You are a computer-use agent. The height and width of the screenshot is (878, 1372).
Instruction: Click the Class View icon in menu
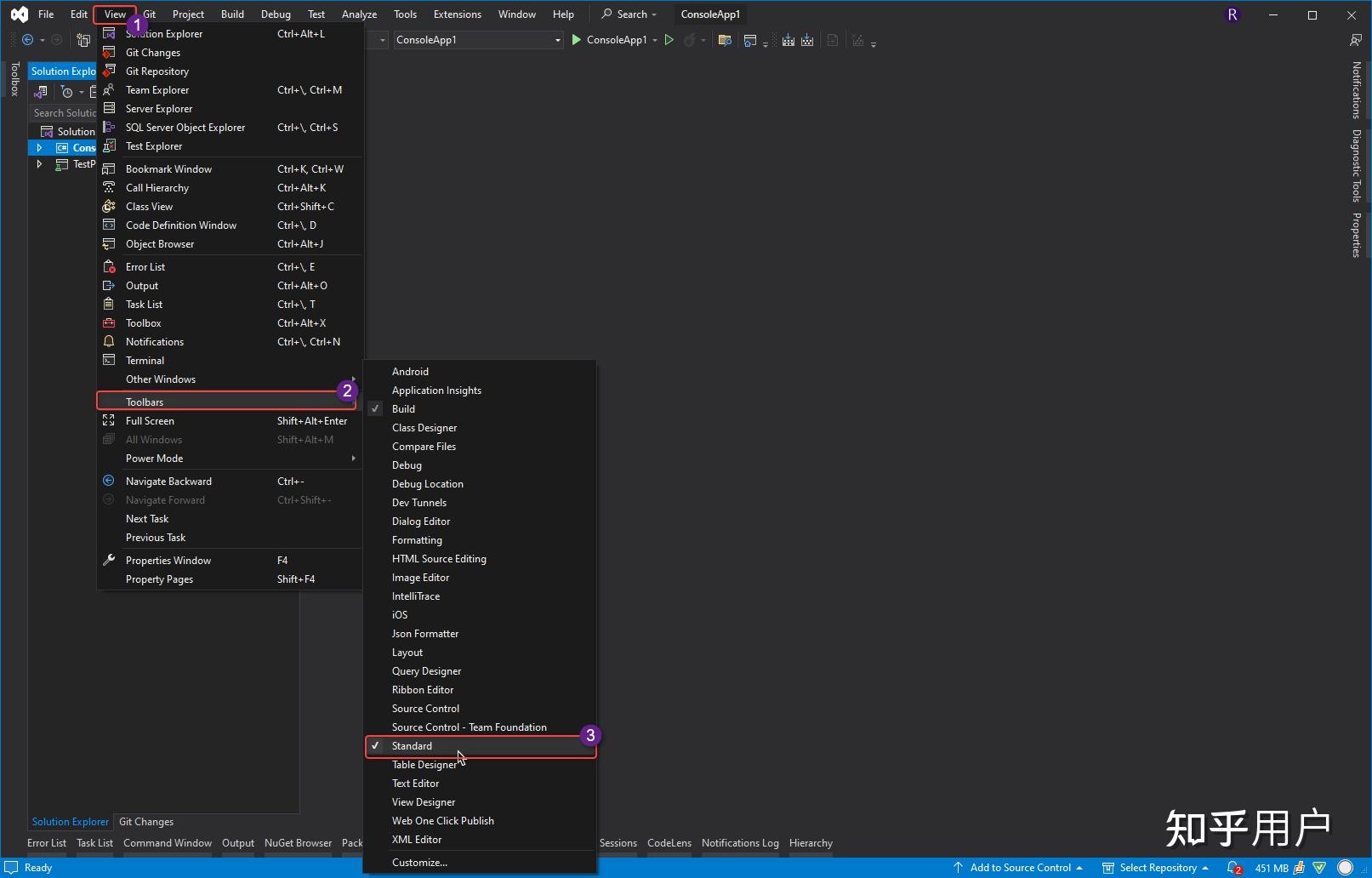pos(109,207)
